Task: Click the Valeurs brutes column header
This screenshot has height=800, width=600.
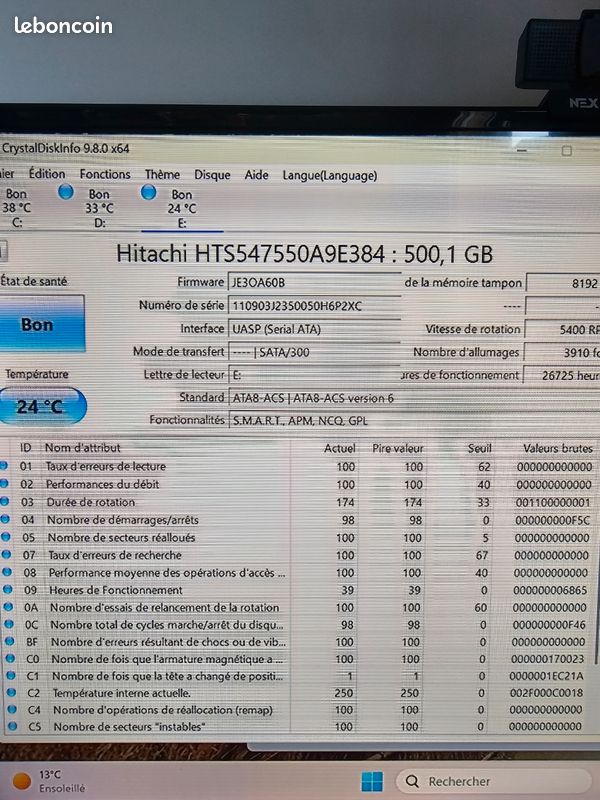Action: 558,448
